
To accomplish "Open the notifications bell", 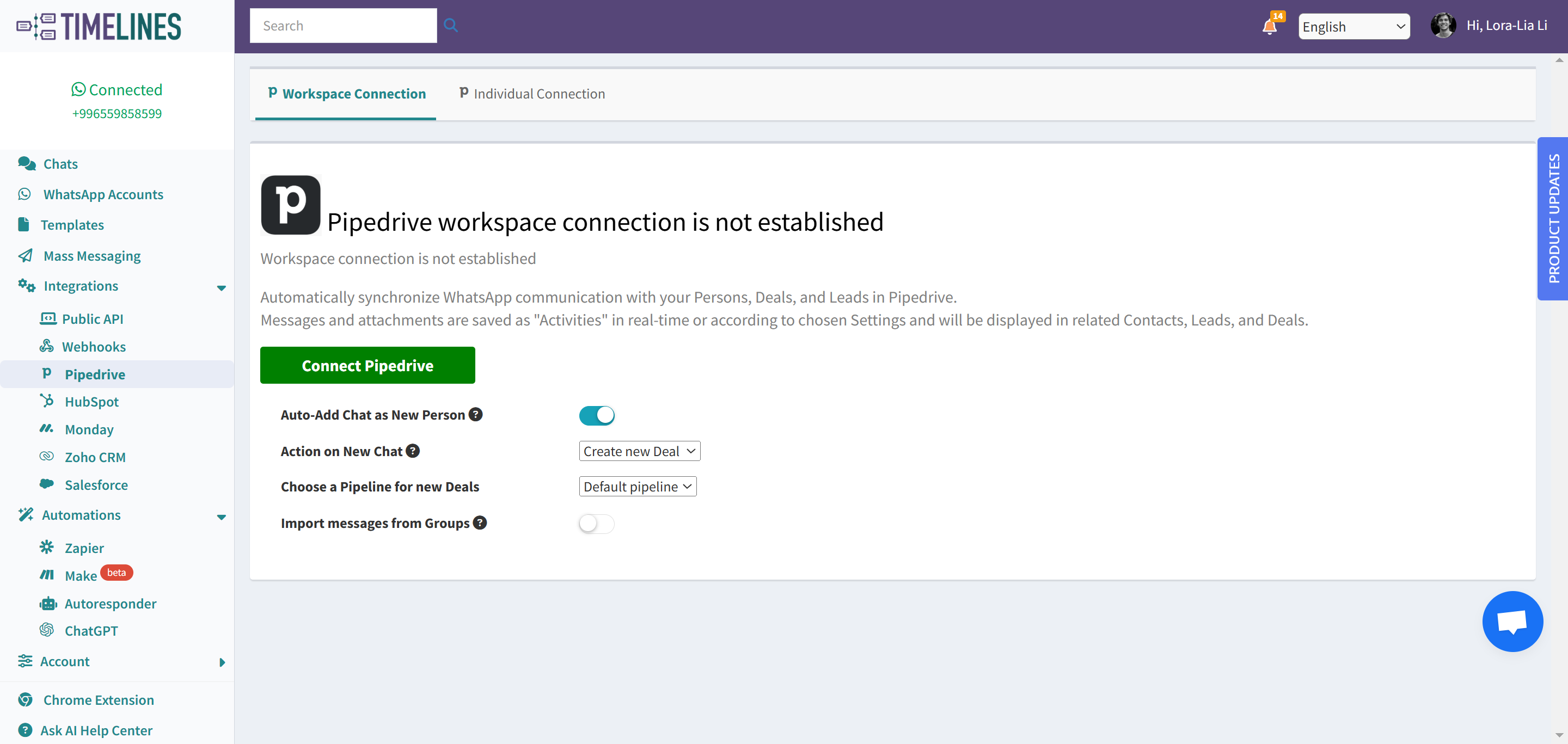I will coord(1270,26).
